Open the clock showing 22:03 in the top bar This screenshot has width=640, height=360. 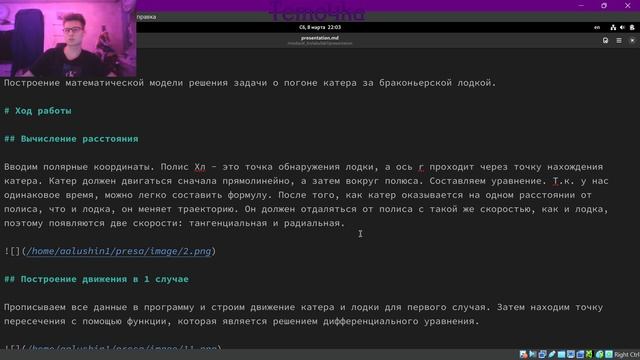[320, 27]
